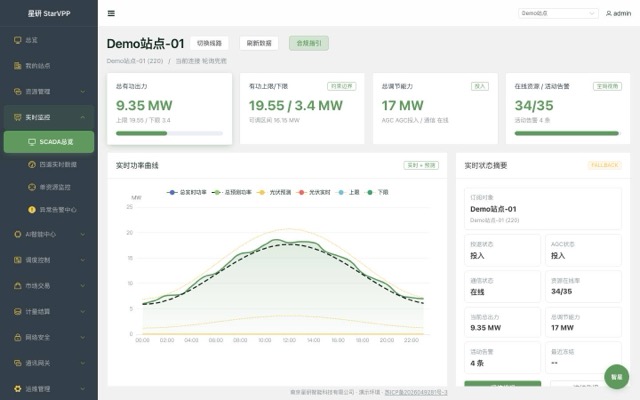This screenshot has height=400, width=640.
Task: Click the 刷新数据 button
Action: [x=259, y=43]
